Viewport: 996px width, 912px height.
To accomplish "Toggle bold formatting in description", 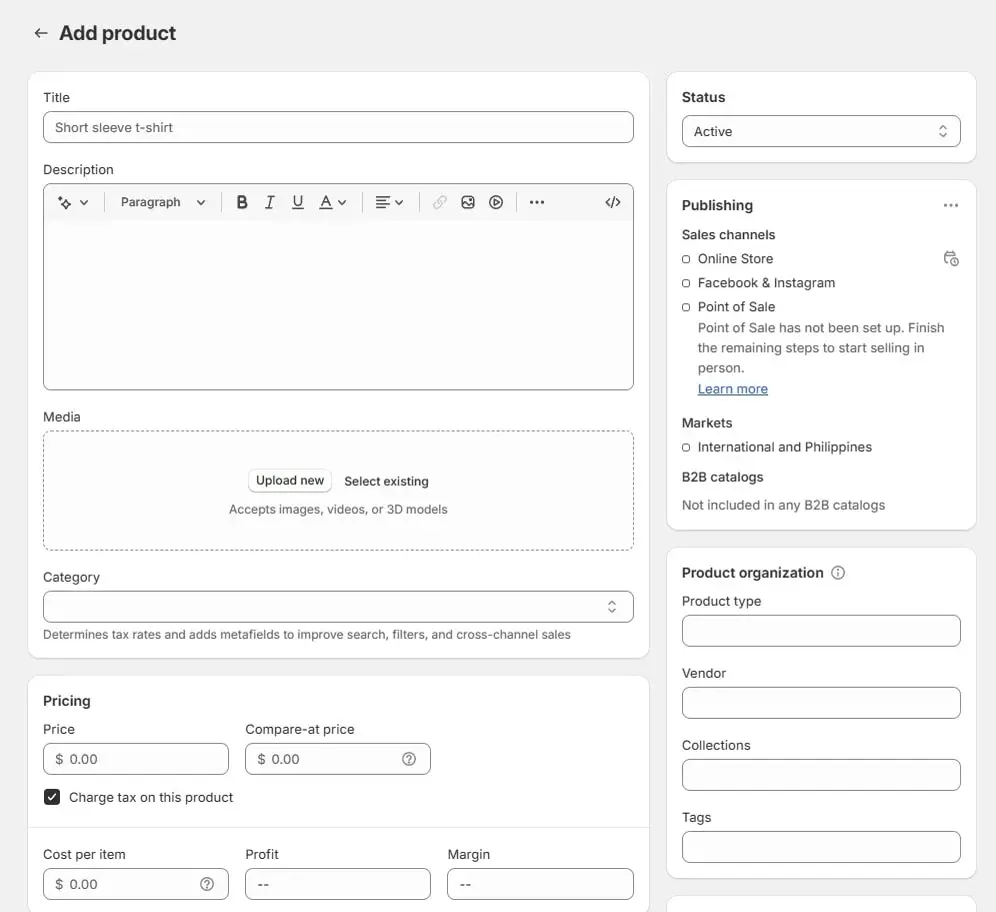I will (x=242, y=202).
